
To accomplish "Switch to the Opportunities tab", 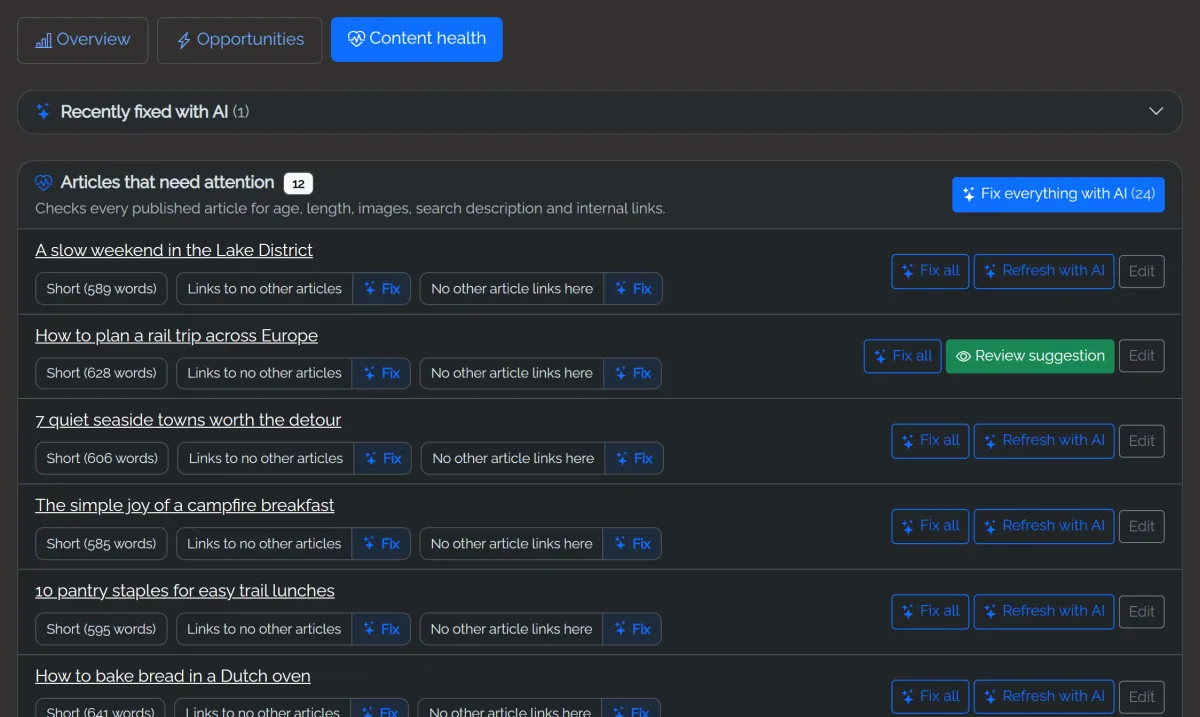I will point(240,40).
